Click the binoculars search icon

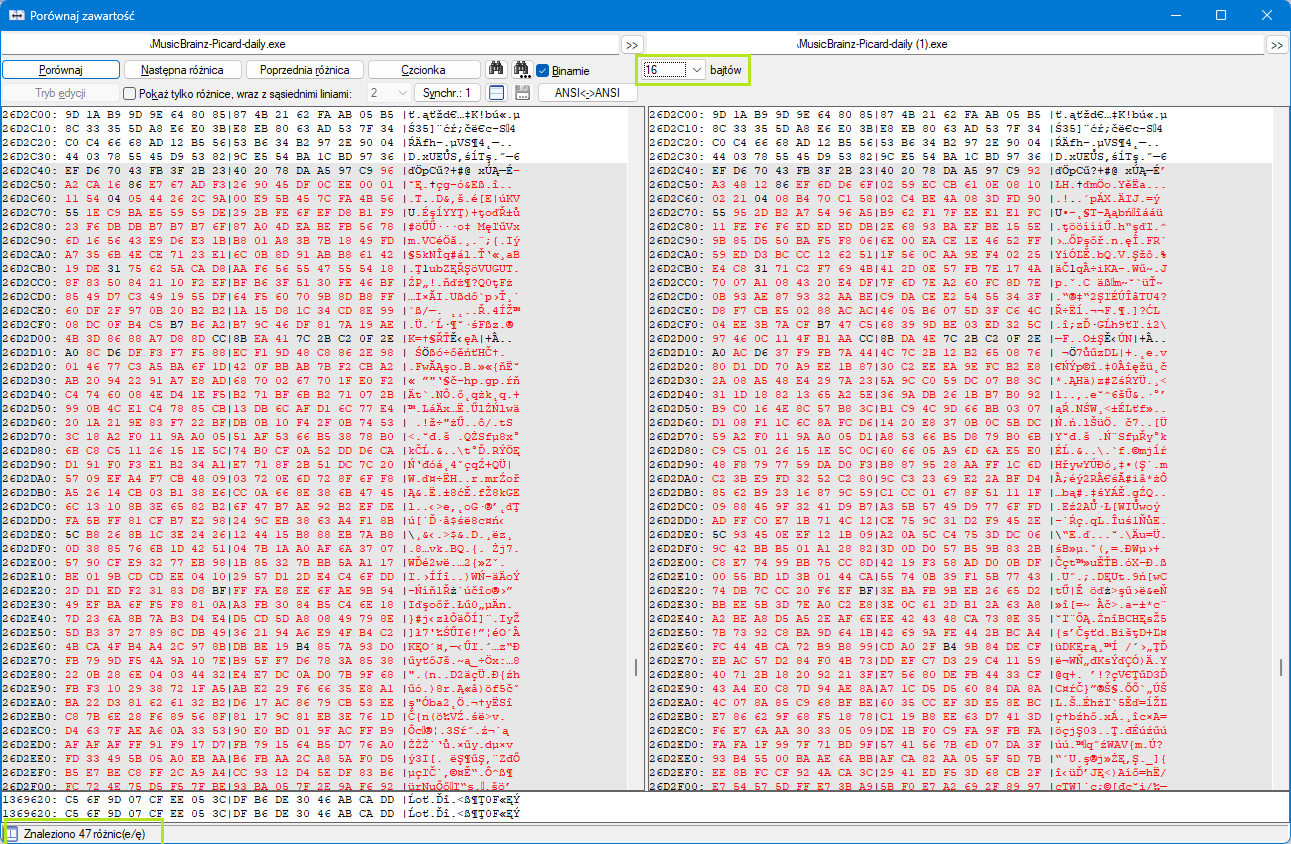[x=495, y=70]
